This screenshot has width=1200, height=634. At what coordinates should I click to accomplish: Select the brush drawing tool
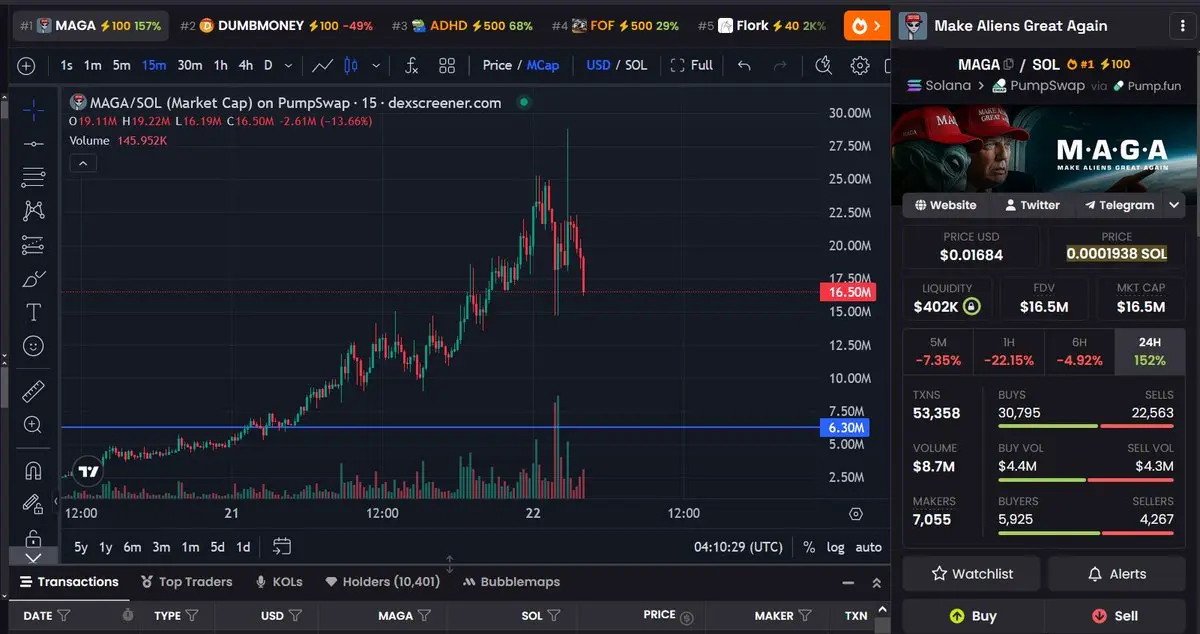coord(33,278)
